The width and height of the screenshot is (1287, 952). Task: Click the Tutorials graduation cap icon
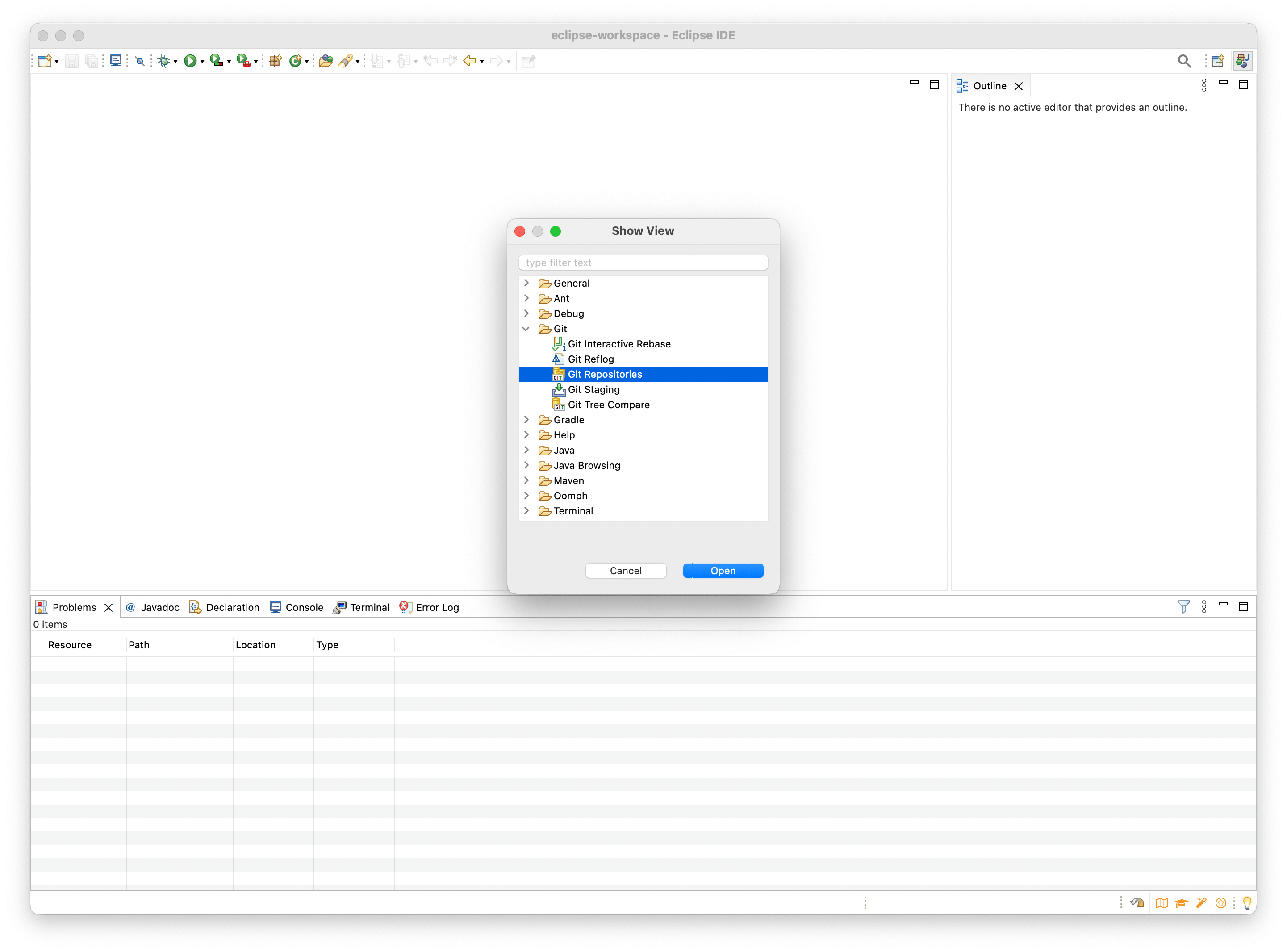point(1182,903)
